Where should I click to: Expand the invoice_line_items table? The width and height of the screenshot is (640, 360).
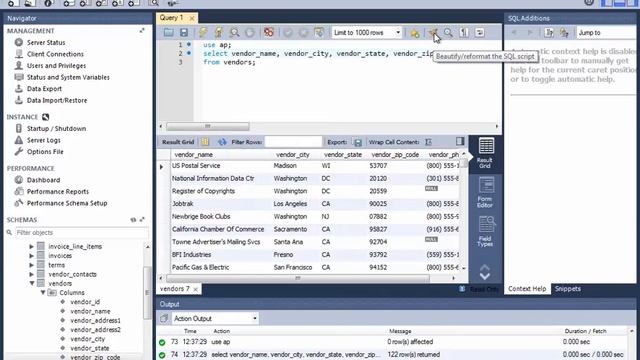(31, 246)
